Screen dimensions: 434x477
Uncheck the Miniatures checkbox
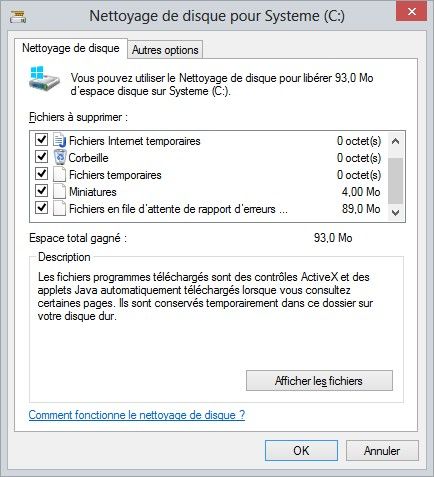coord(41,191)
